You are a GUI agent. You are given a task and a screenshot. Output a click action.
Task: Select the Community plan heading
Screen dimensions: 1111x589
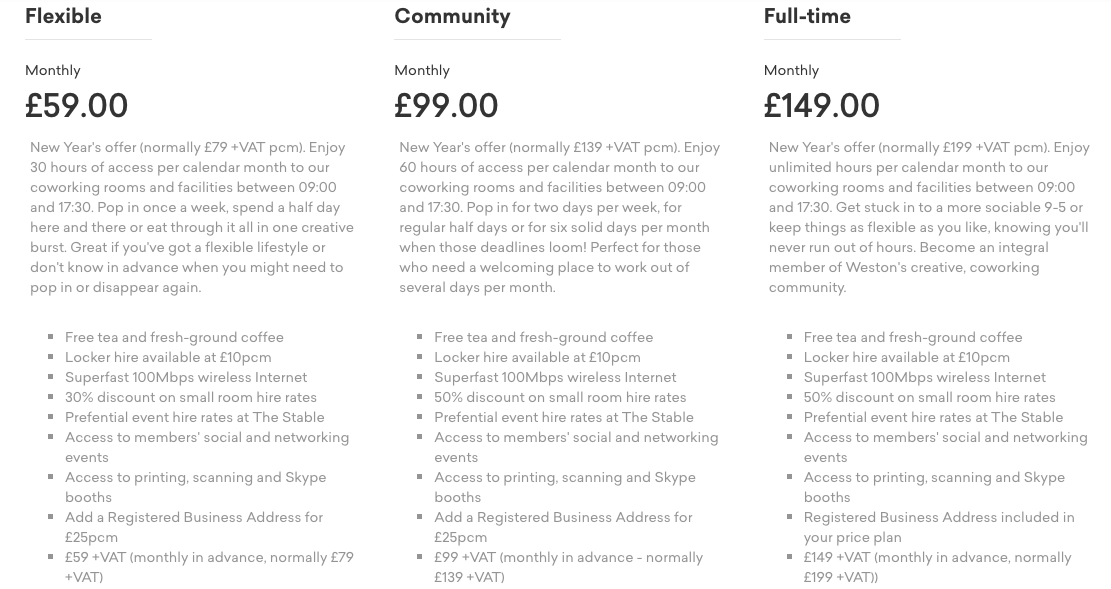coord(452,16)
